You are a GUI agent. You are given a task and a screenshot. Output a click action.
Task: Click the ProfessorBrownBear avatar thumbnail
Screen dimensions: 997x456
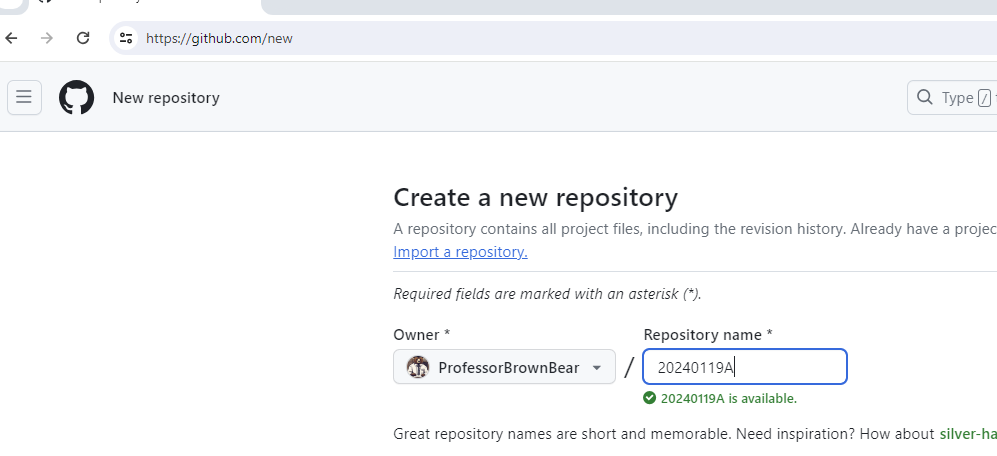tap(418, 367)
